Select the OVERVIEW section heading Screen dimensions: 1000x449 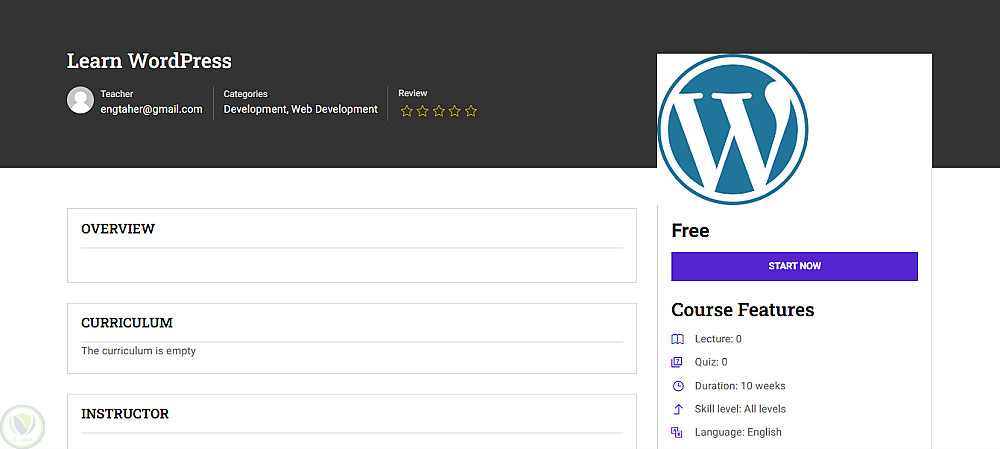click(x=118, y=229)
